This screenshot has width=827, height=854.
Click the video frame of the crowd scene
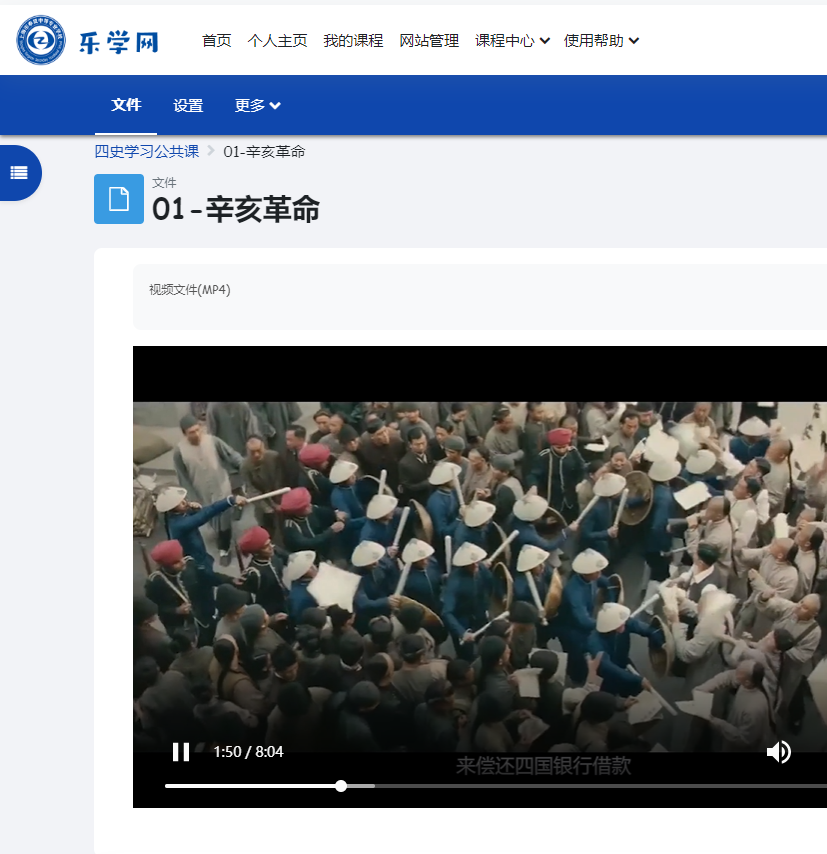(x=480, y=577)
